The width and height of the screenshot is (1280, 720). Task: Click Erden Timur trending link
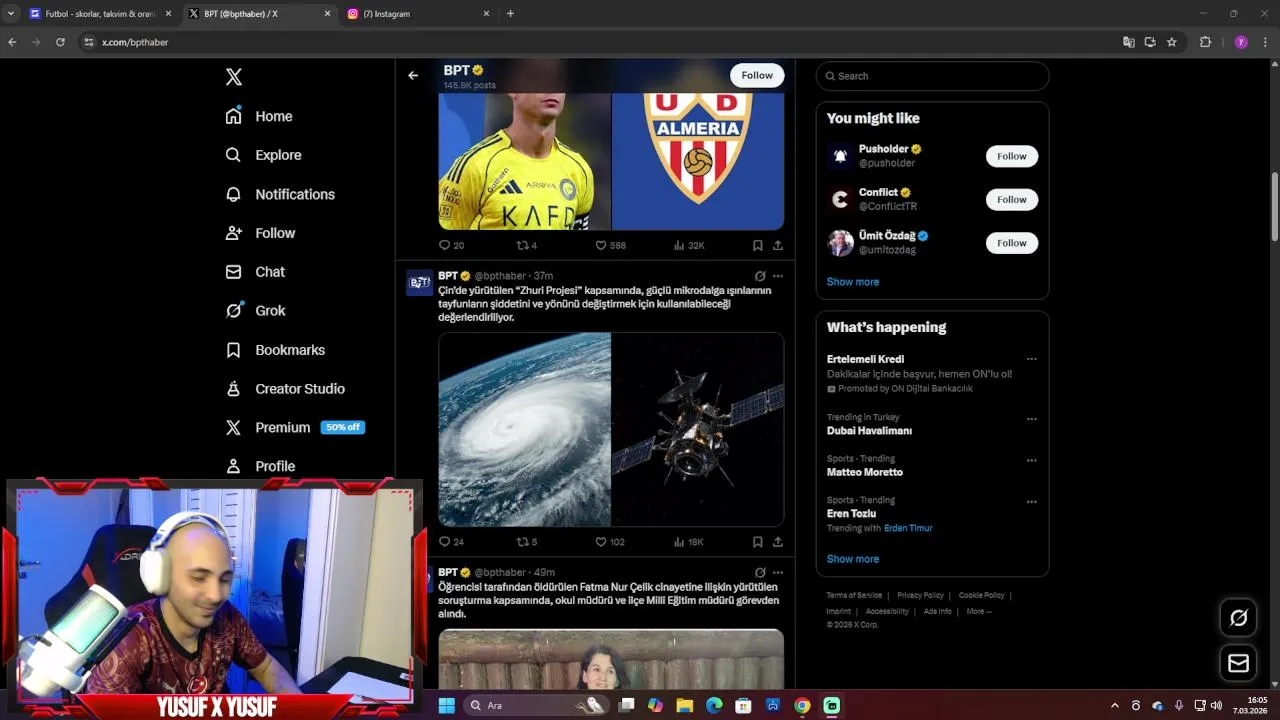coord(908,528)
